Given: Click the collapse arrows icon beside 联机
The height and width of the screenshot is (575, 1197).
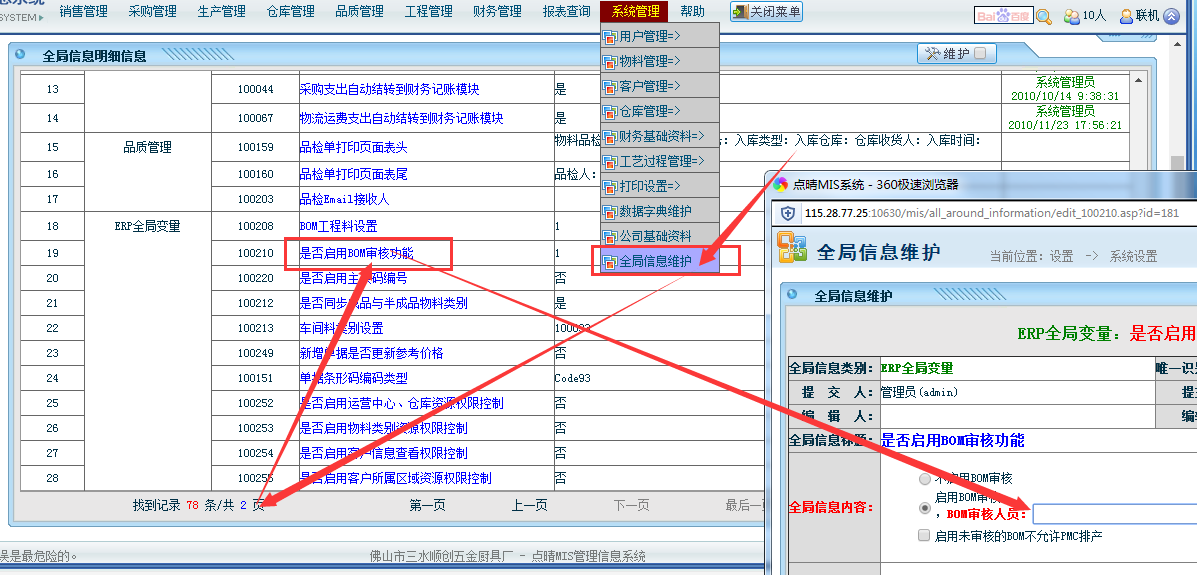Looking at the screenshot, I should 1171,16.
